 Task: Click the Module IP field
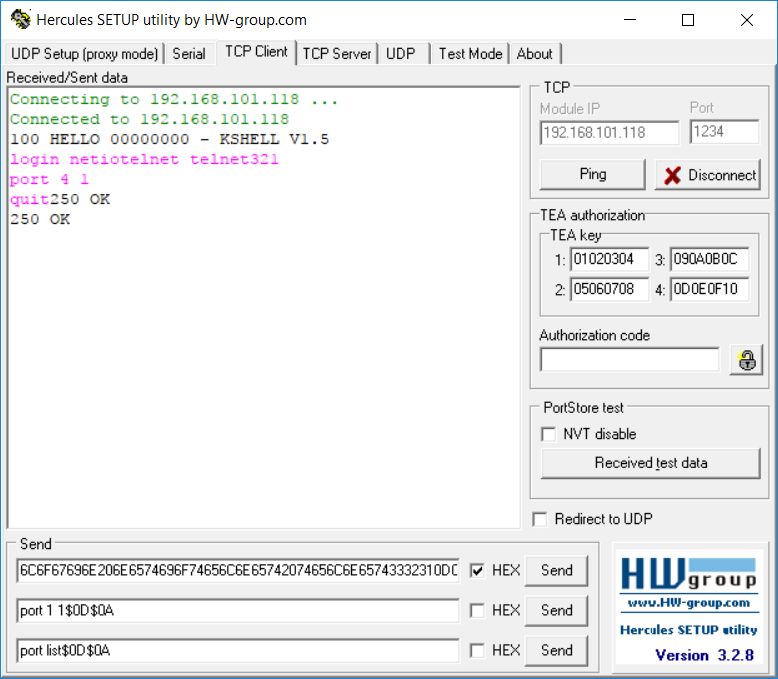point(609,133)
